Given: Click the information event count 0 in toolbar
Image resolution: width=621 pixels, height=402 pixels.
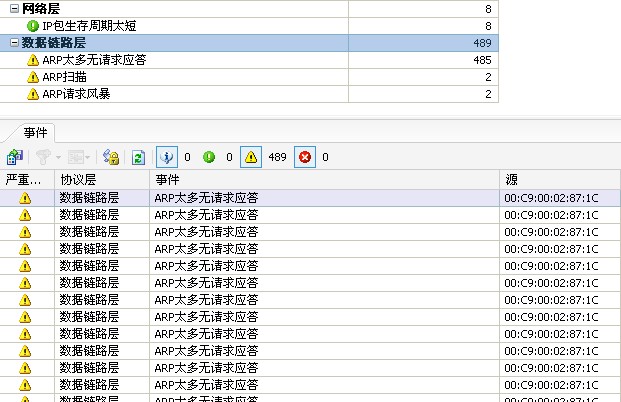Looking at the screenshot, I should tap(187, 157).
